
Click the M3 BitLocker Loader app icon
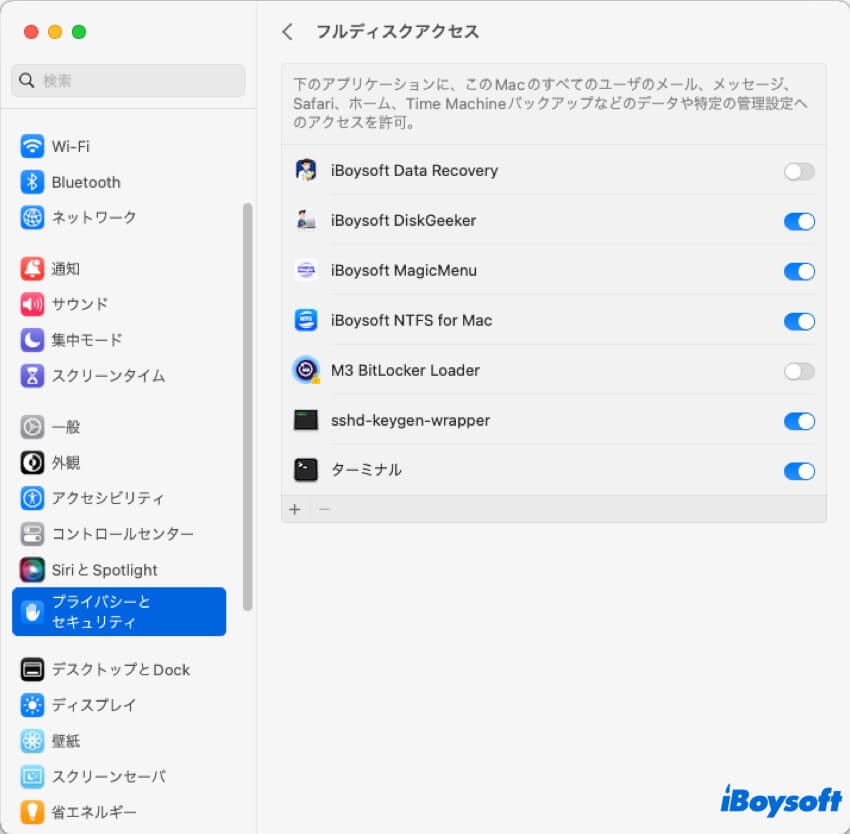pos(306,370)
